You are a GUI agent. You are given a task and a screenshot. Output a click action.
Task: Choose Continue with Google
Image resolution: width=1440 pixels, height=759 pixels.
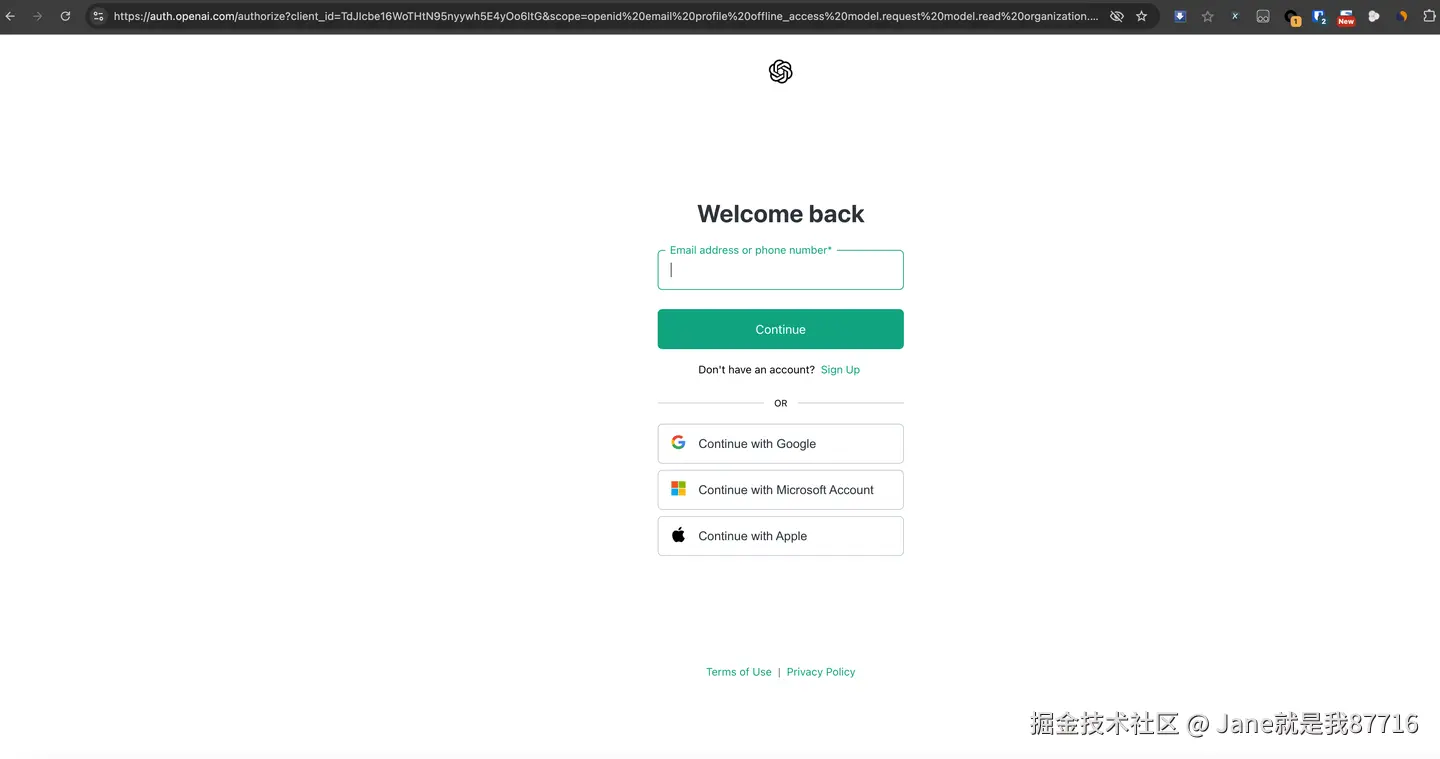click(x=780, y=444)
